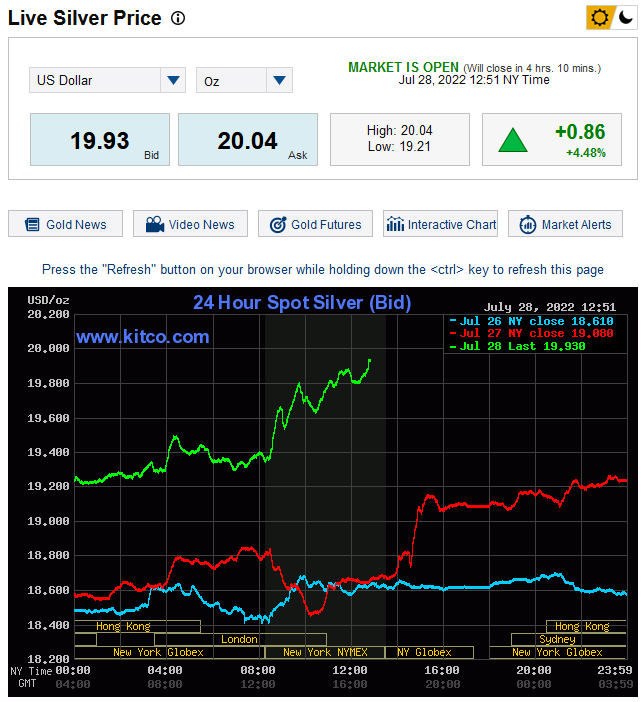Click the High 20.04 Low 19.21 box
The height and width of the screenshot is (702, 641).
point(400,140)
